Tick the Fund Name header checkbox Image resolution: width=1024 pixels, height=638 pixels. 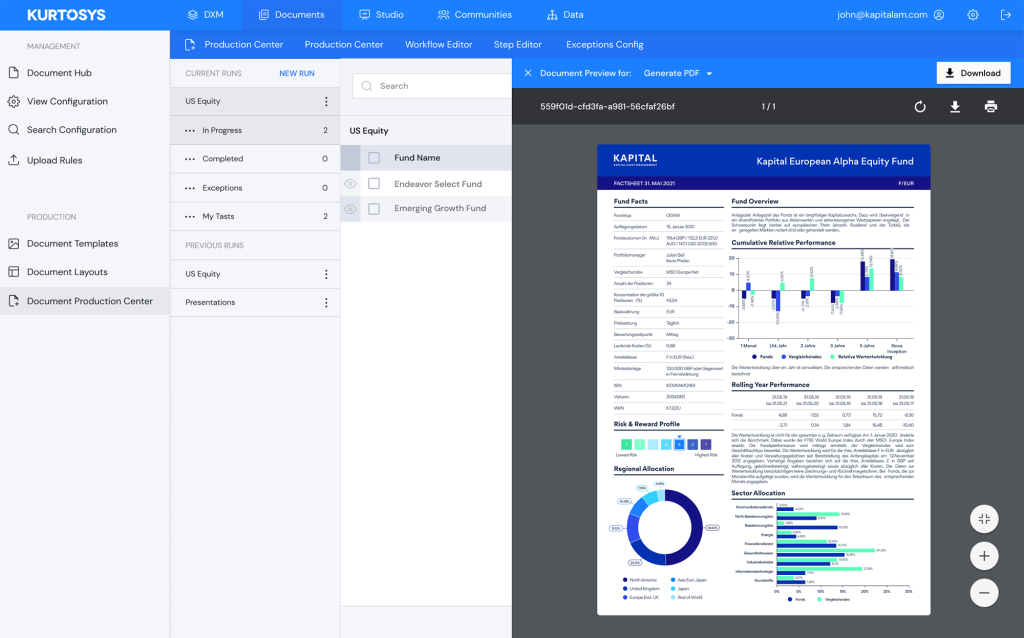(374, 157)
